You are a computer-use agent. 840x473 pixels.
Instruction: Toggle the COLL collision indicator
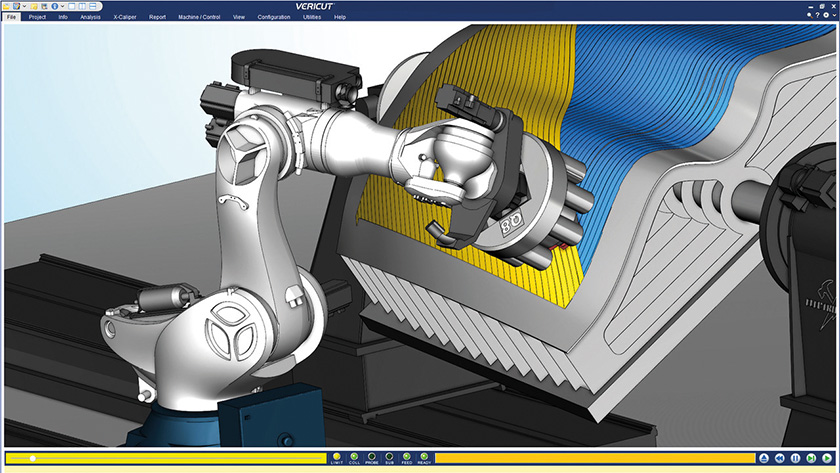354,457
